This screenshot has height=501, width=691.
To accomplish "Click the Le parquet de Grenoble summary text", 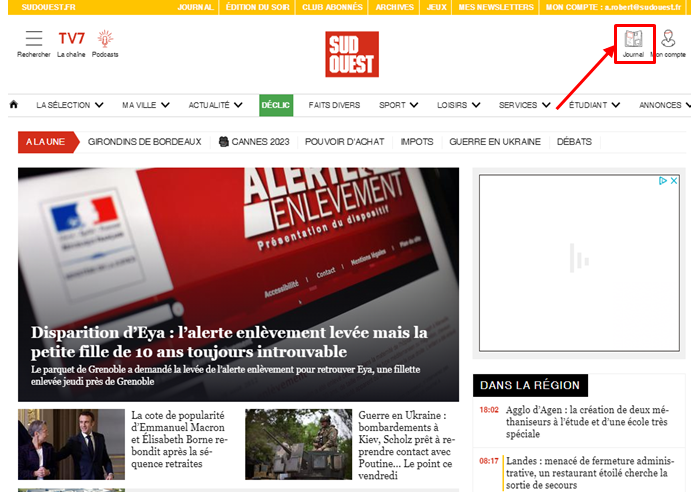I will point(225,375).
